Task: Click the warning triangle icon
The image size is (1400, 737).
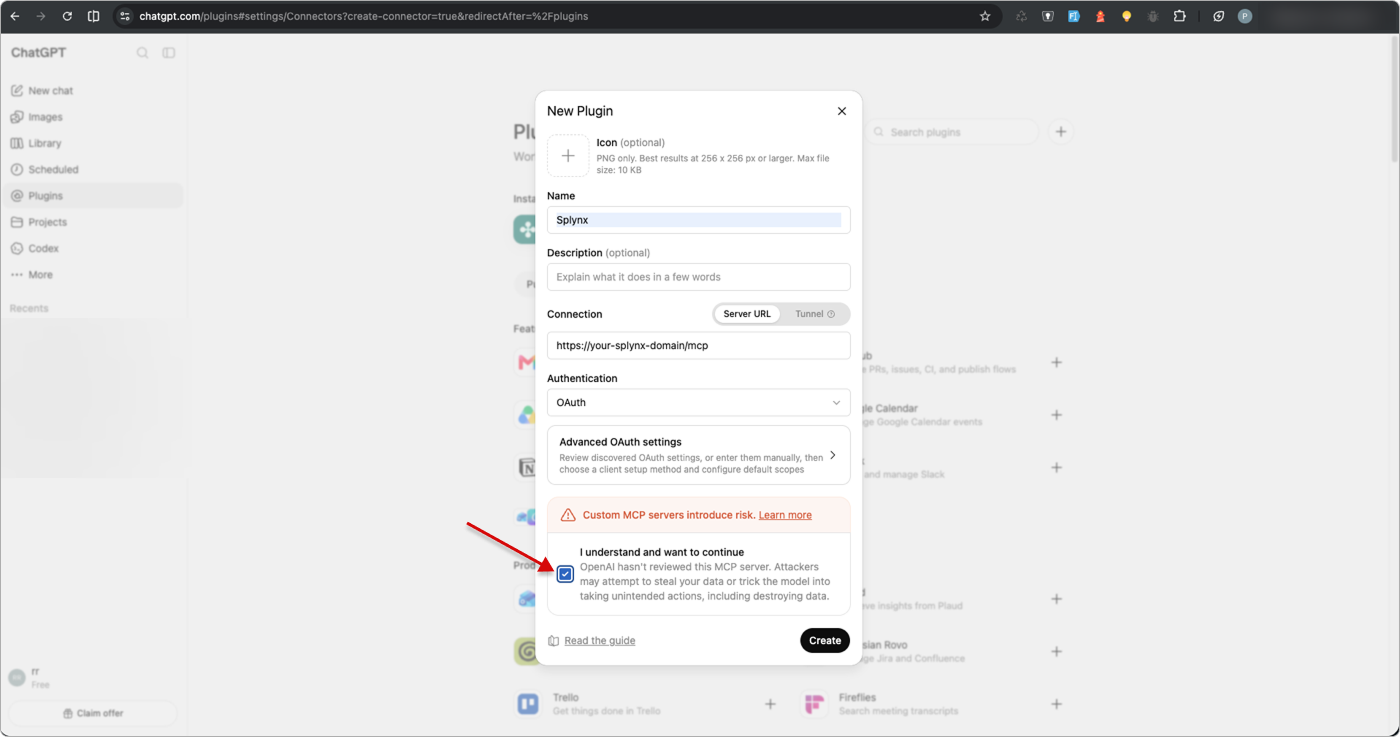Action: click(568, 515)
